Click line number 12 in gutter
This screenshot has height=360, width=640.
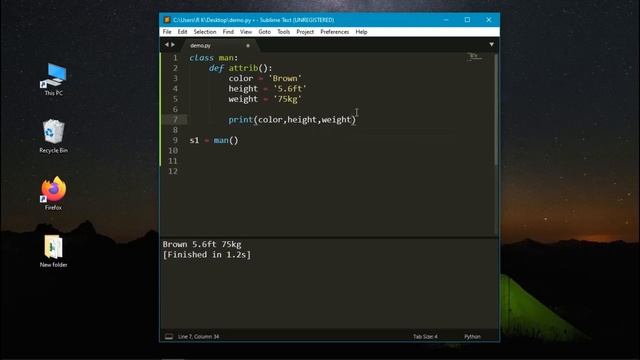(173, 171)
